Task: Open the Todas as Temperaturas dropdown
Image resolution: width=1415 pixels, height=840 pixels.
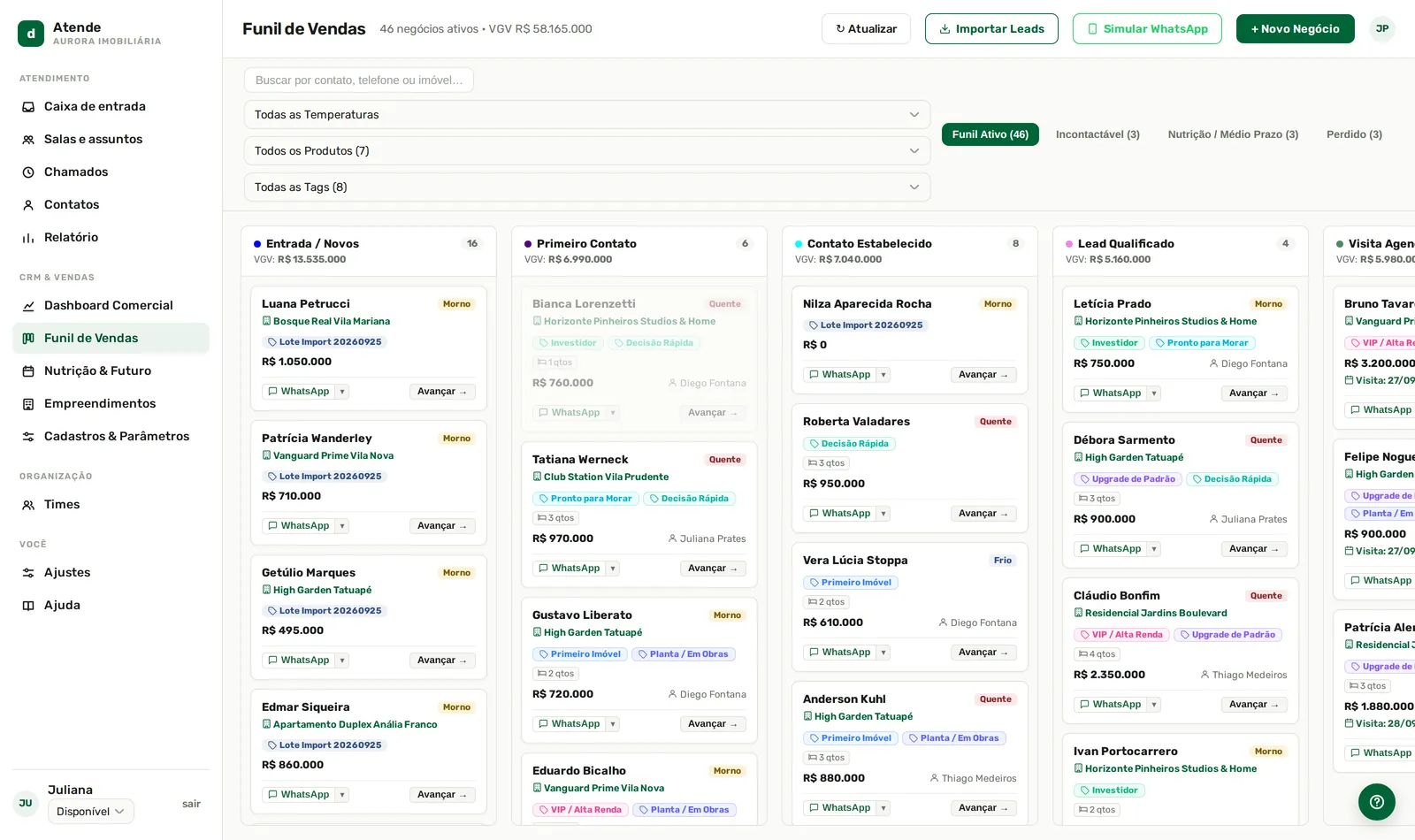Action: pos(587,115)
